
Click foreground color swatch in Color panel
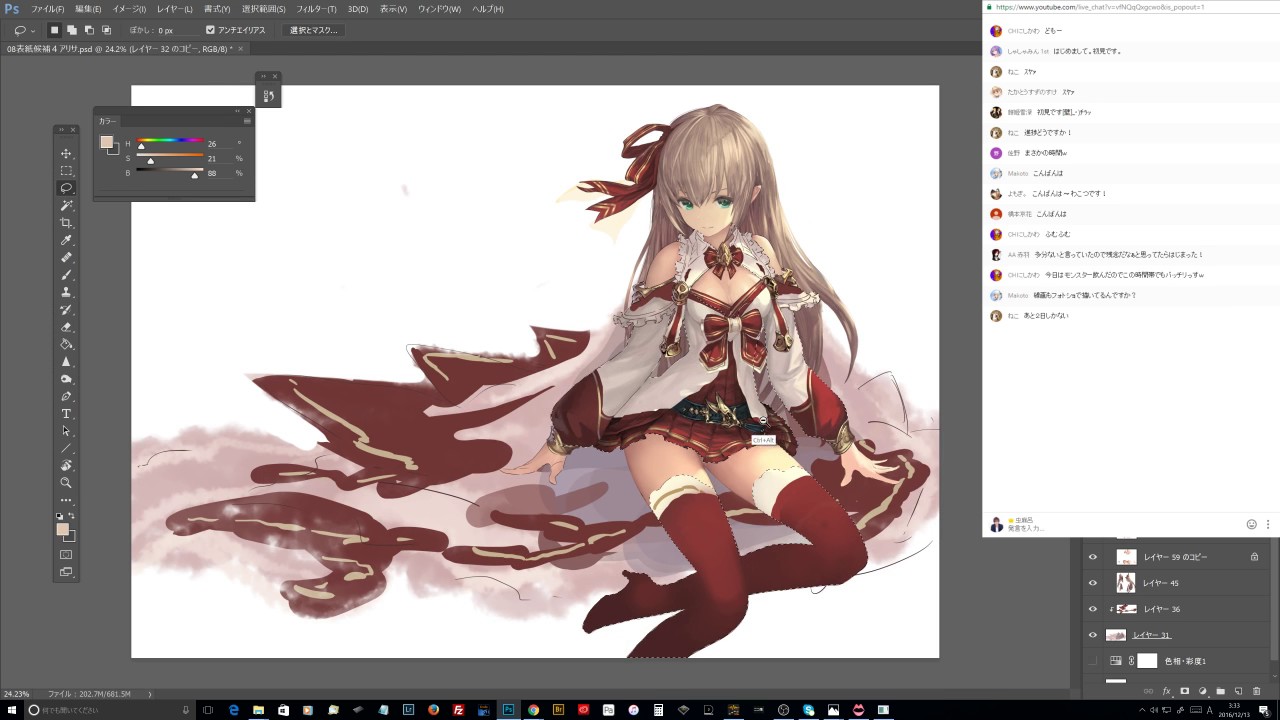106,142
